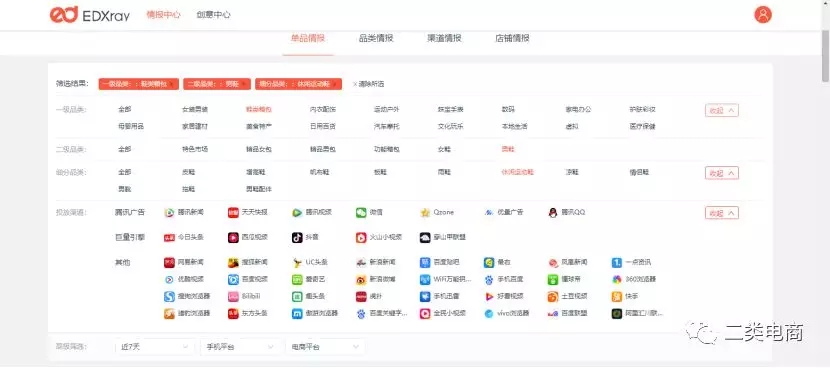Select the 爱奇艺 channel icon
The width and height of the screenshot is (830, 368).
(297, 280)
